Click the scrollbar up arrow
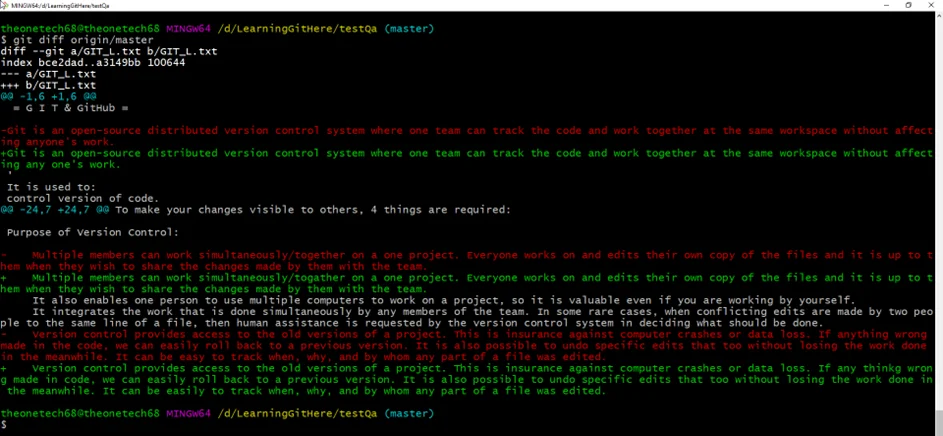This screenshot has width=943, height=436. (x=939, y=14)
